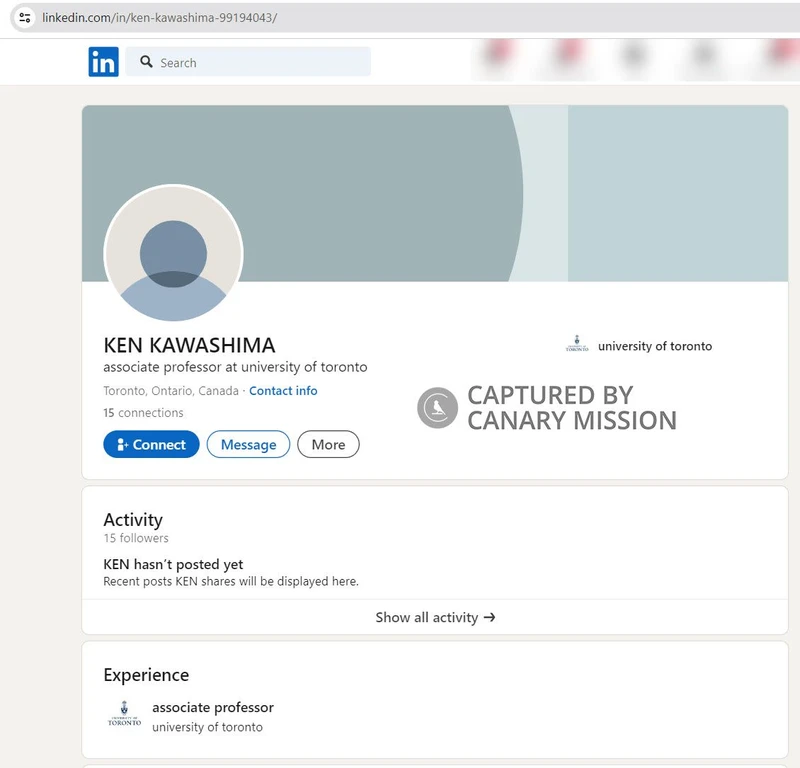Click the Experience section heading
Image resolution: width=800 pixels, height=768 pixels.
(146, 675)
